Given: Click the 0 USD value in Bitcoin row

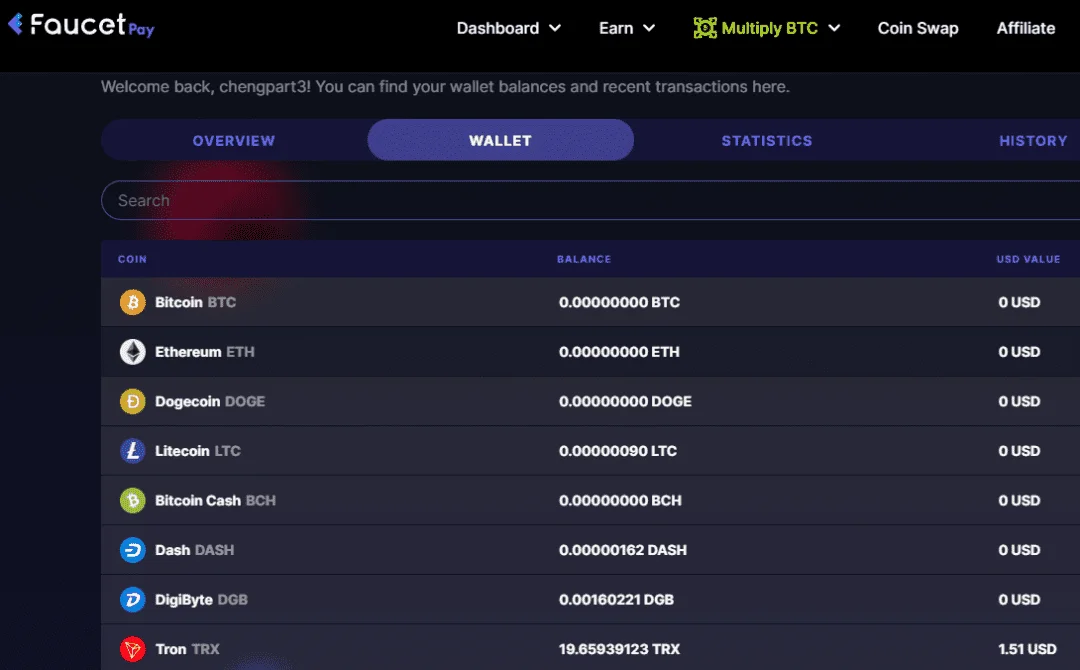Looking at the screenshot, I should pyautogui.click(x=1019, y=302).
